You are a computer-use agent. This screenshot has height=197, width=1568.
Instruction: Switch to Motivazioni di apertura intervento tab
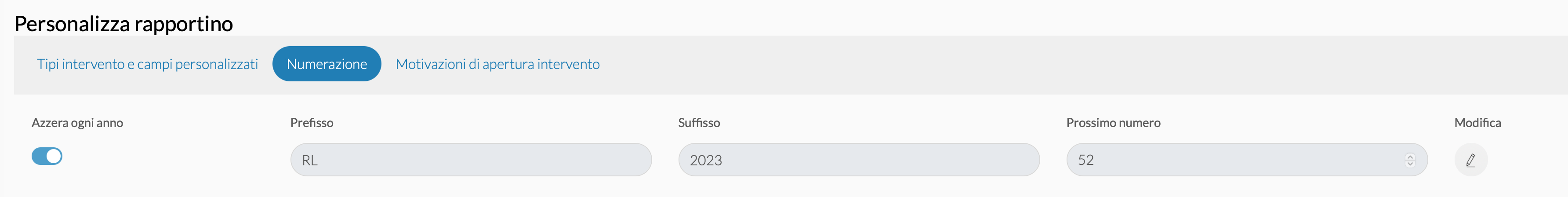click(497, 64)
